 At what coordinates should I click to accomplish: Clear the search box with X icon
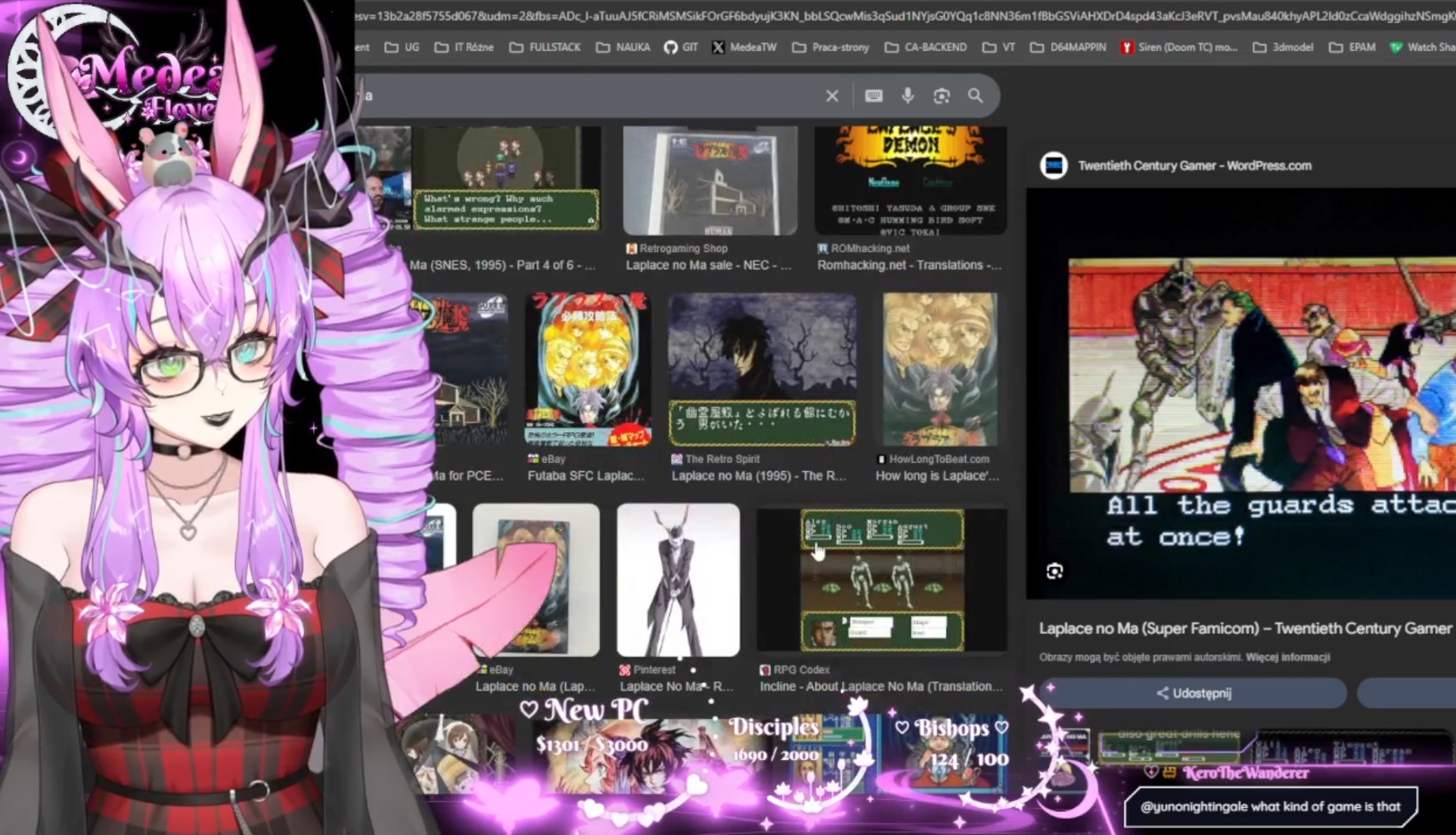(x=832, y=96)
